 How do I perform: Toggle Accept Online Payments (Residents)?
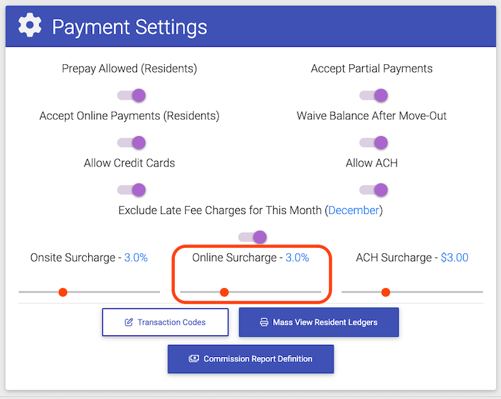(x=132, y=143)
